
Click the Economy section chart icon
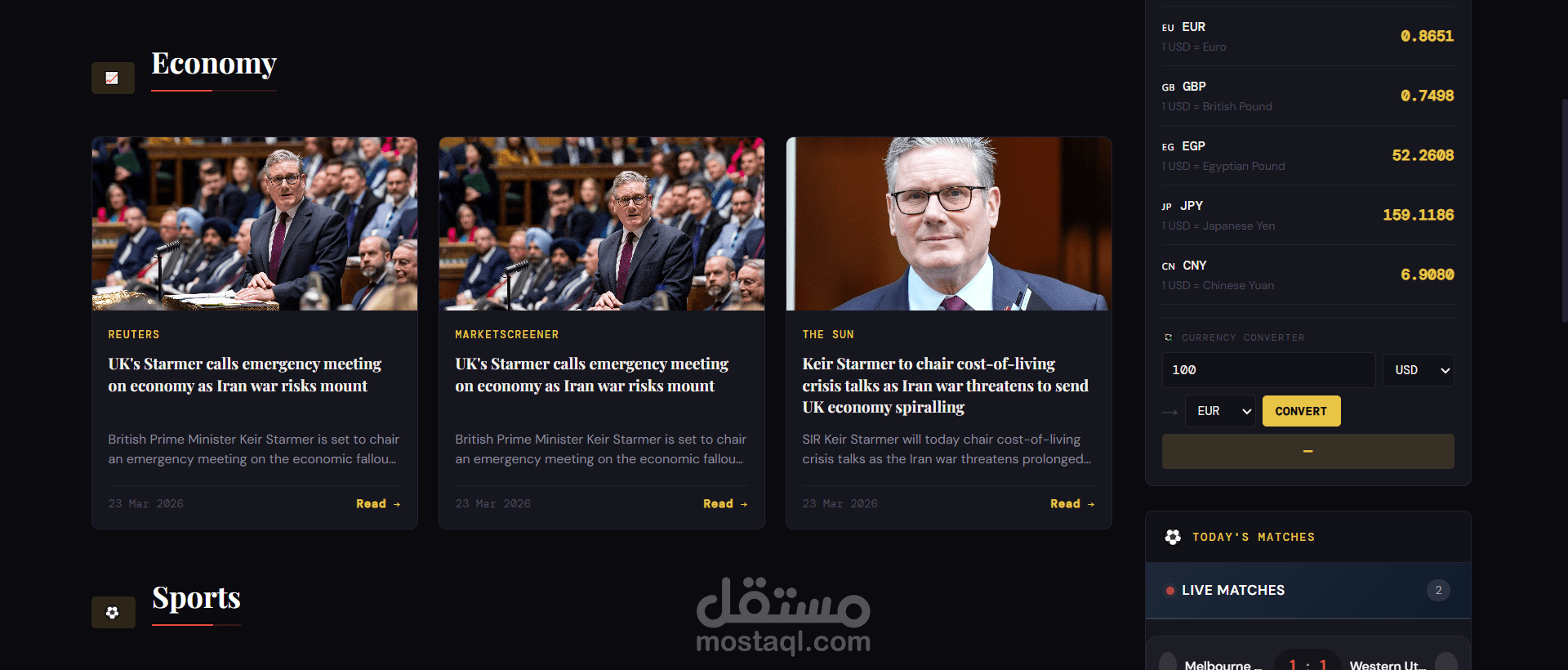click(113, 78)
